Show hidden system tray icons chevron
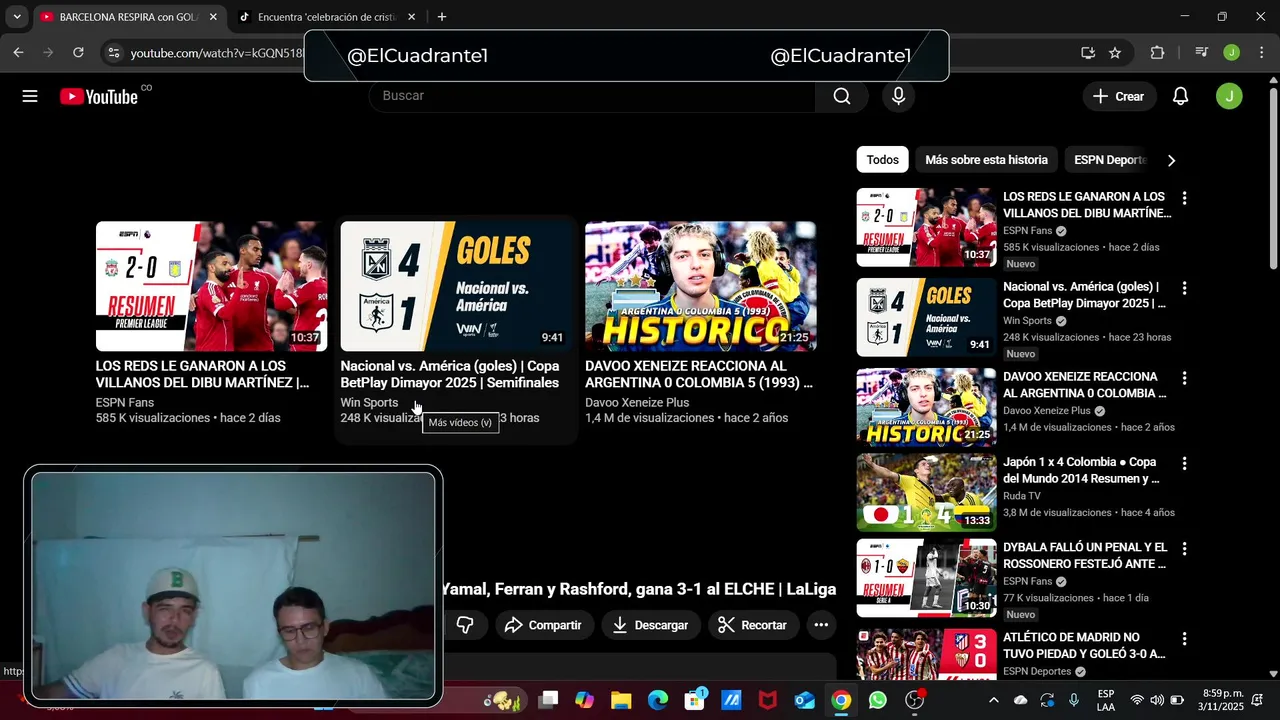This screenshot has width=1280, height=720. coord(993,700)
